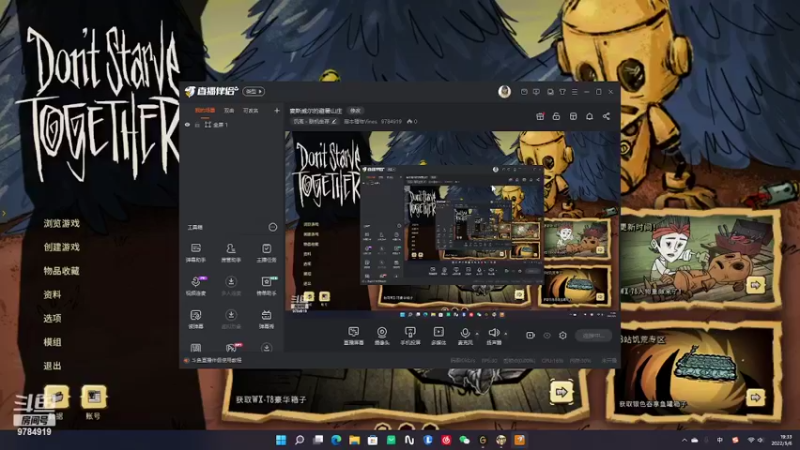Open 资料 in the game menu
Image resolution: width=800 pixels, height=450 pixels.
[52, 294]
